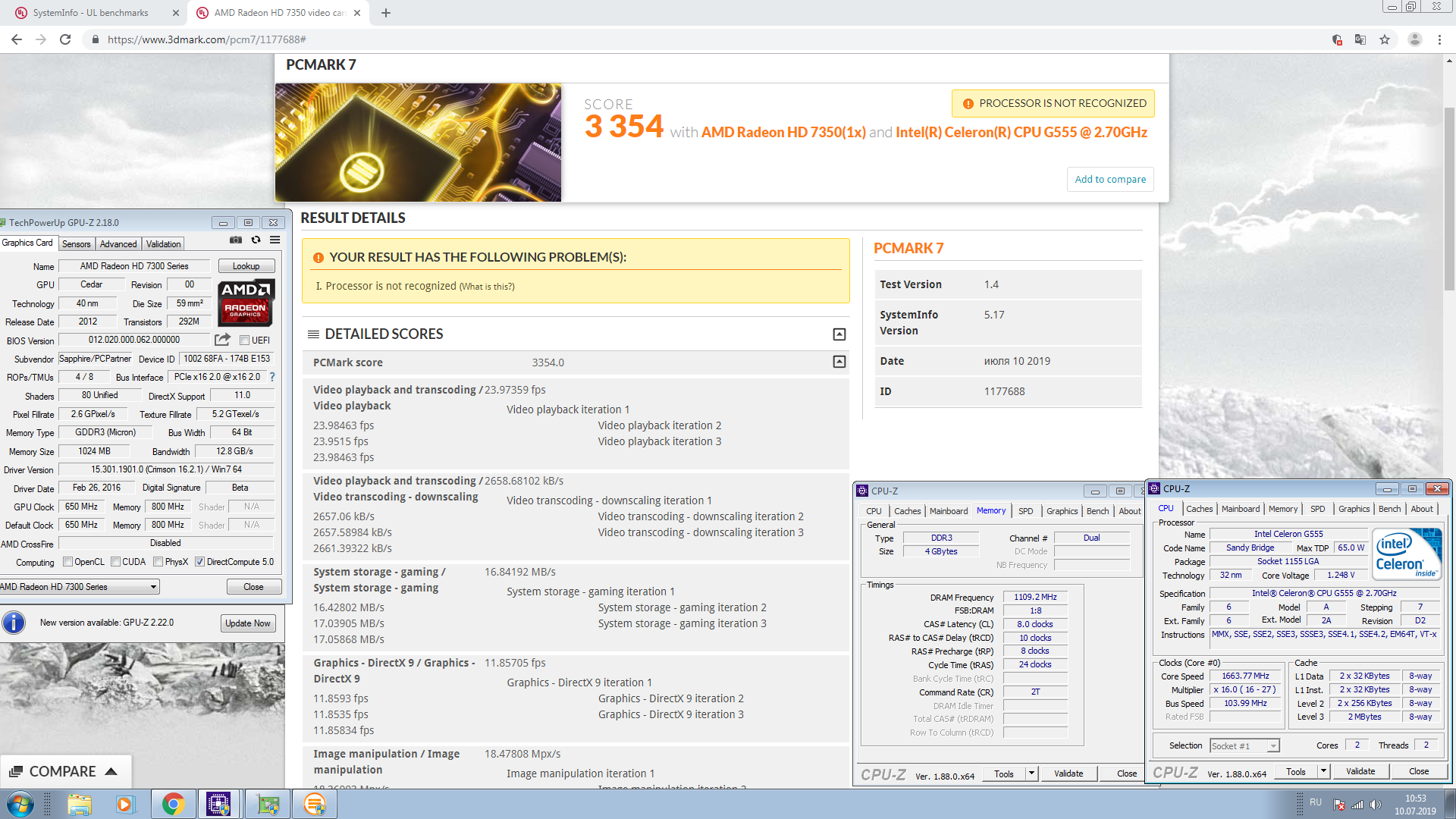Open the SPD tab in the Memory CPU-Z window

tap(1025, 511)
